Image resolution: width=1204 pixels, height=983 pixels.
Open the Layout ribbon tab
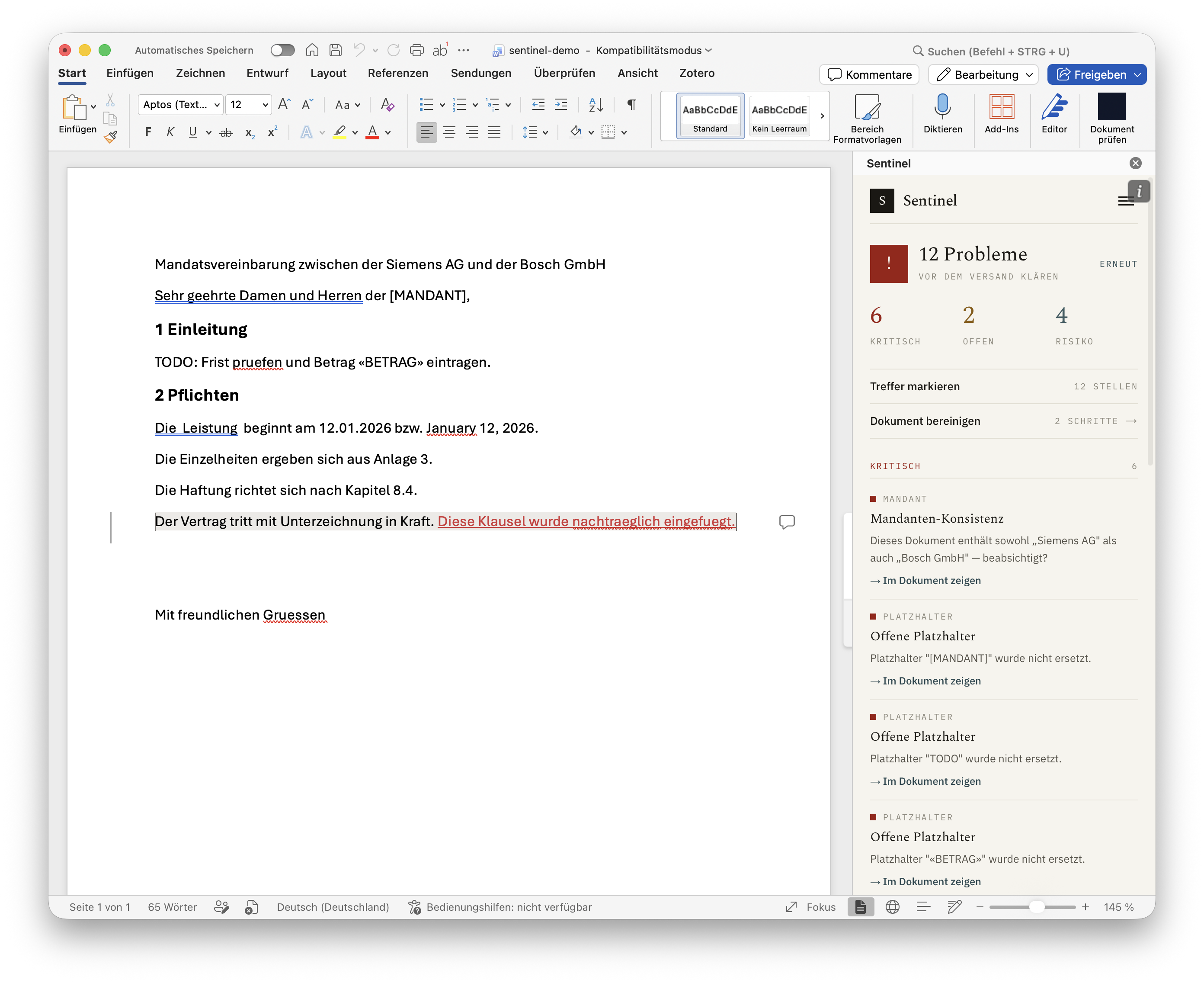(x=328, y=73)
